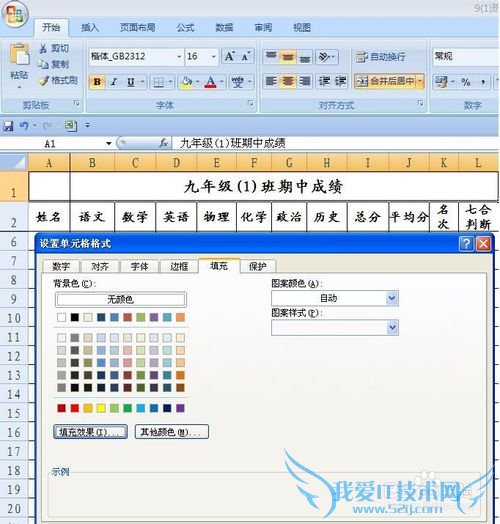Toggle align text left
The image size is (500, 524).
pos(271,81)
